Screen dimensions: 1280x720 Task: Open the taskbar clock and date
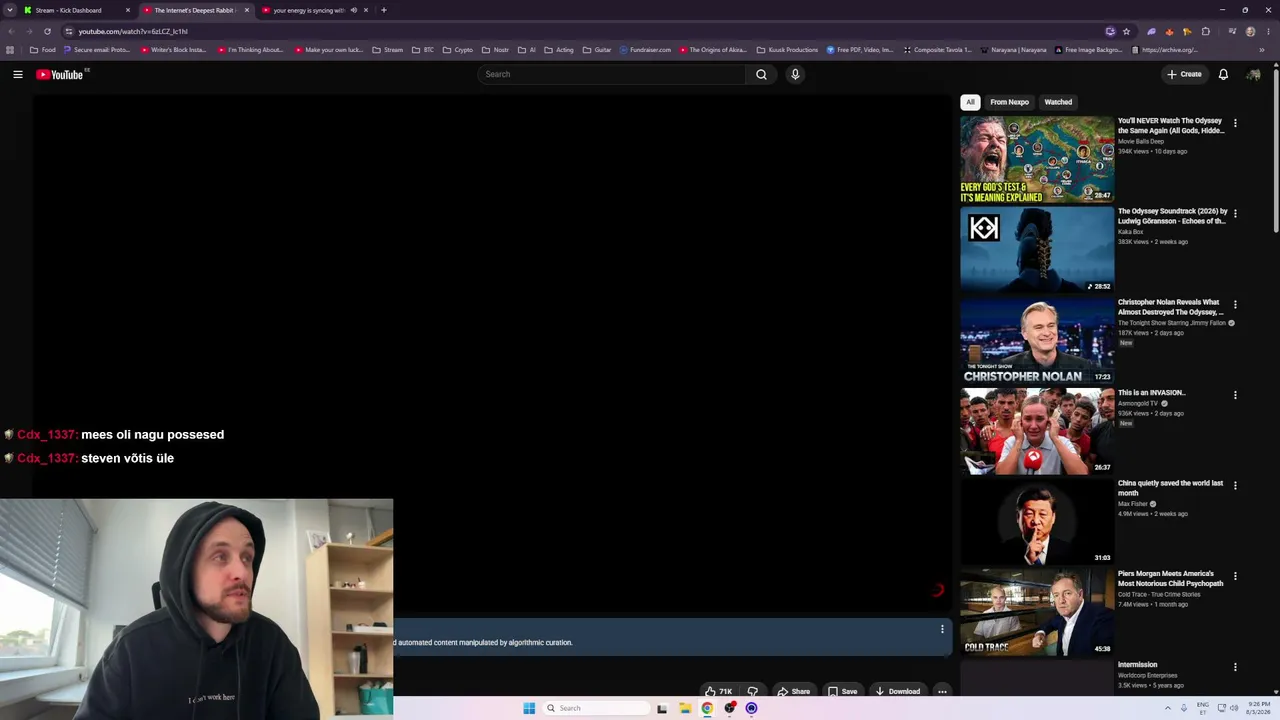coord(1258,708)
